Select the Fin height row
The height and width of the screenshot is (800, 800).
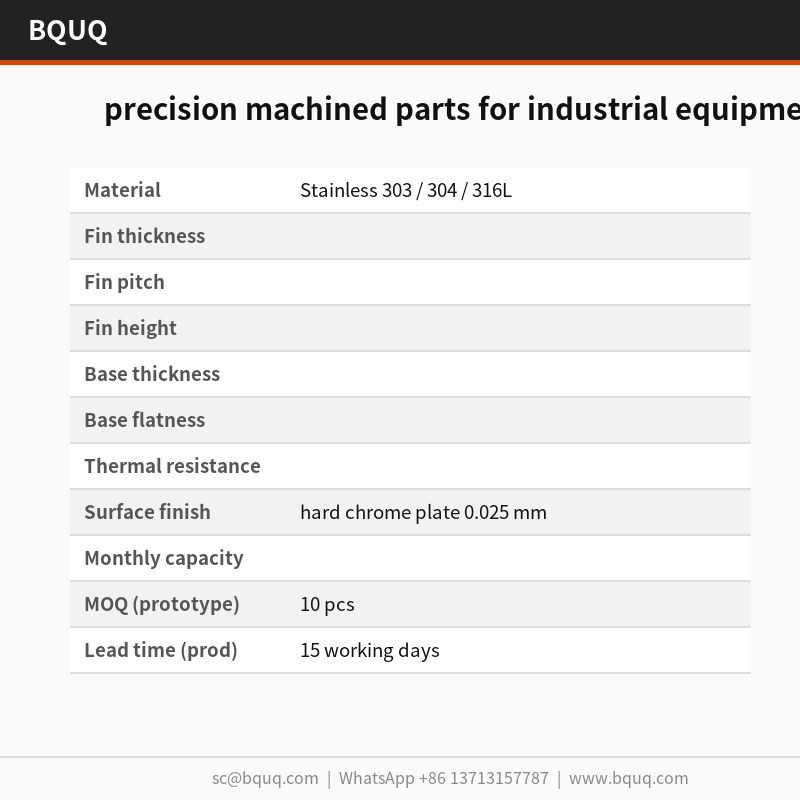410,328
